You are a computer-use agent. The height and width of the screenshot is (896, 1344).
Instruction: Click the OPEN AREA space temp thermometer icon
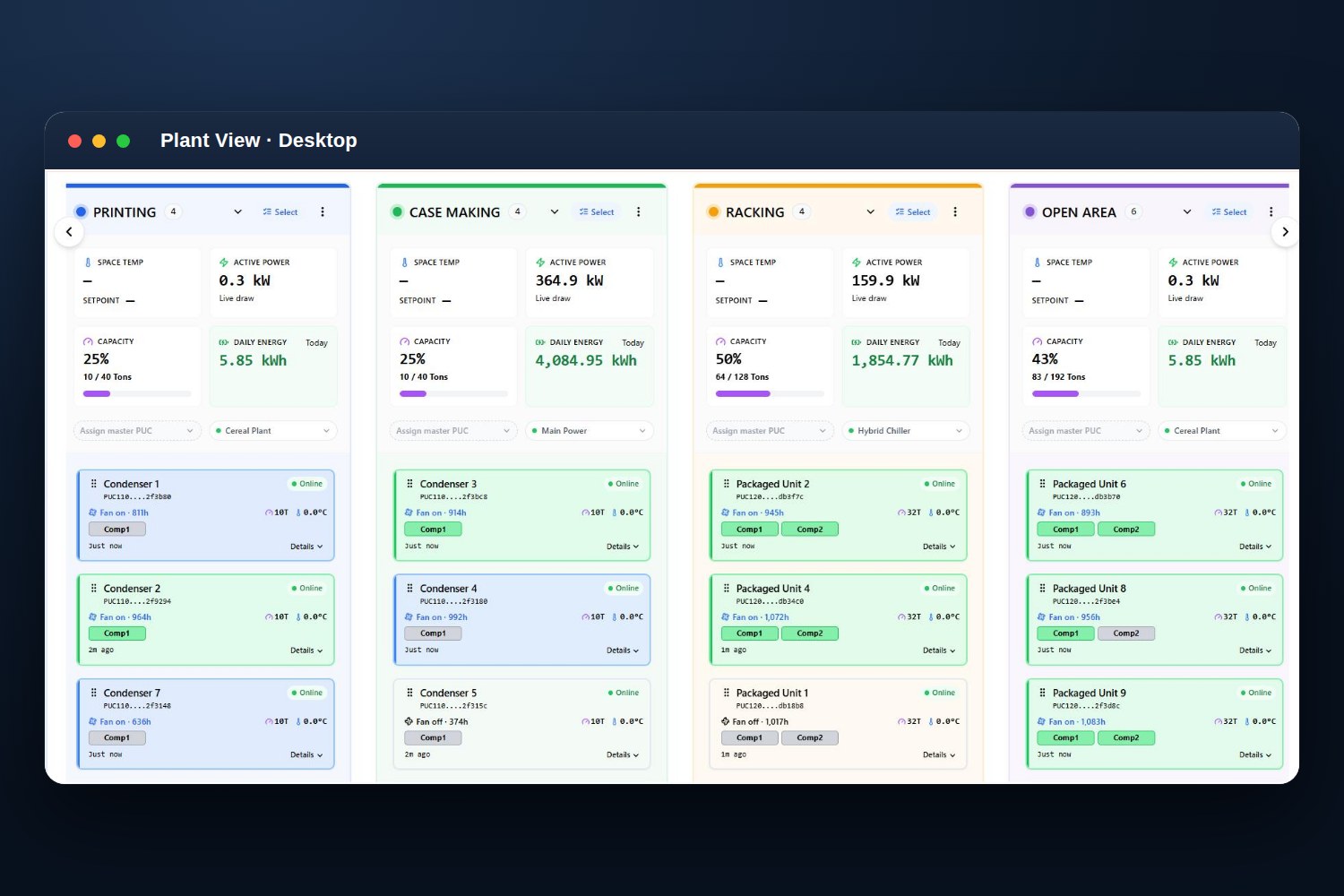[1038, 263]
